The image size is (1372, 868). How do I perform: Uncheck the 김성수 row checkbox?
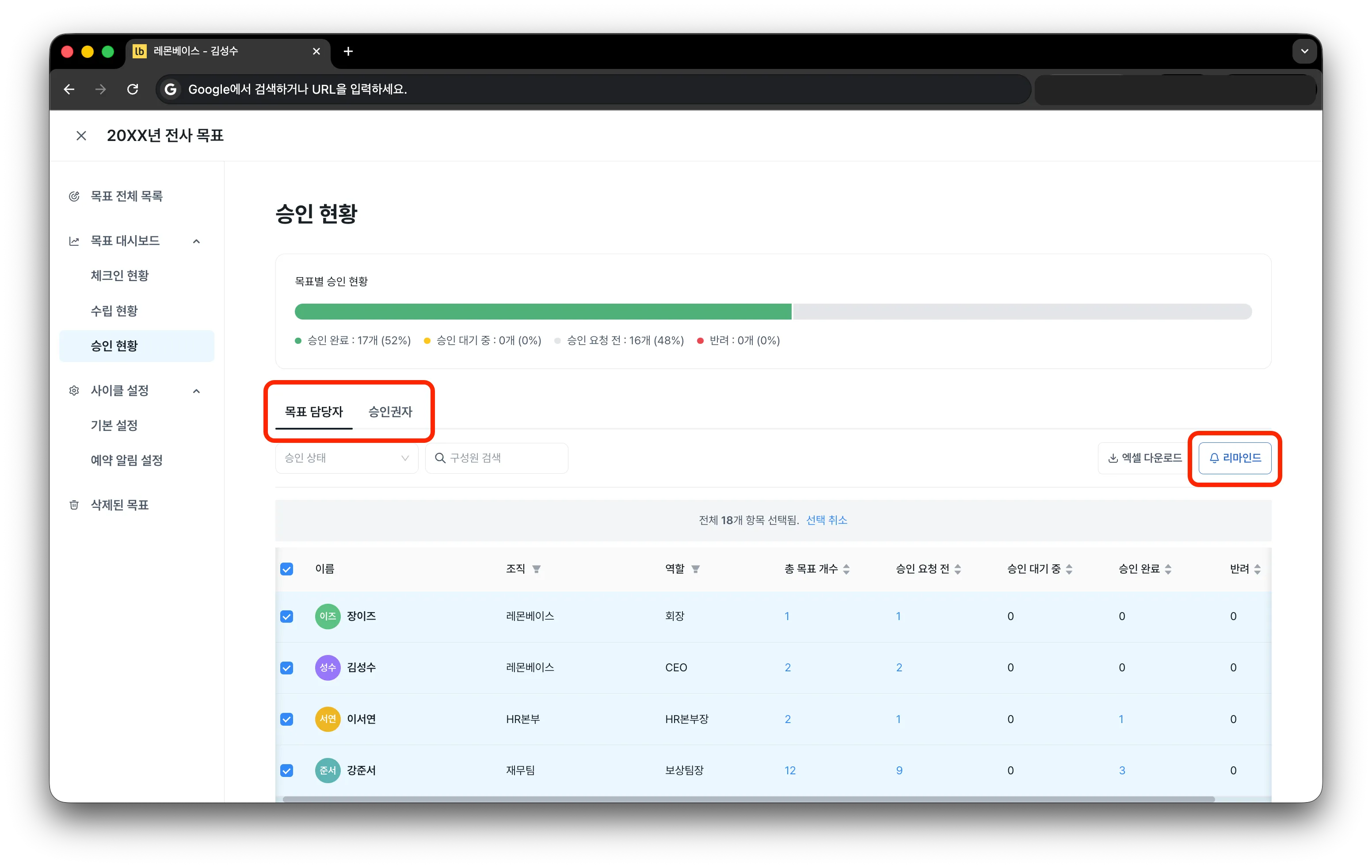pos(286,668)
